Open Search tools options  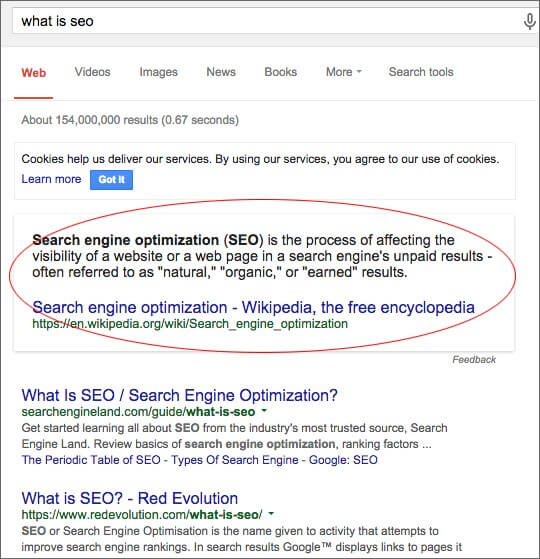[421, 72]
